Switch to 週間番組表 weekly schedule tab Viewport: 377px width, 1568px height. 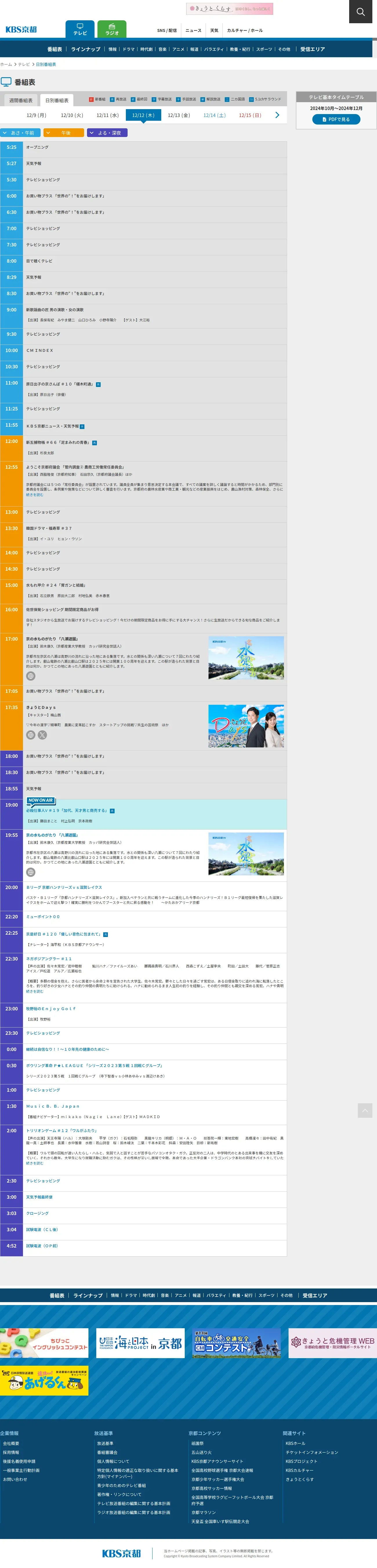click(21, 100)
